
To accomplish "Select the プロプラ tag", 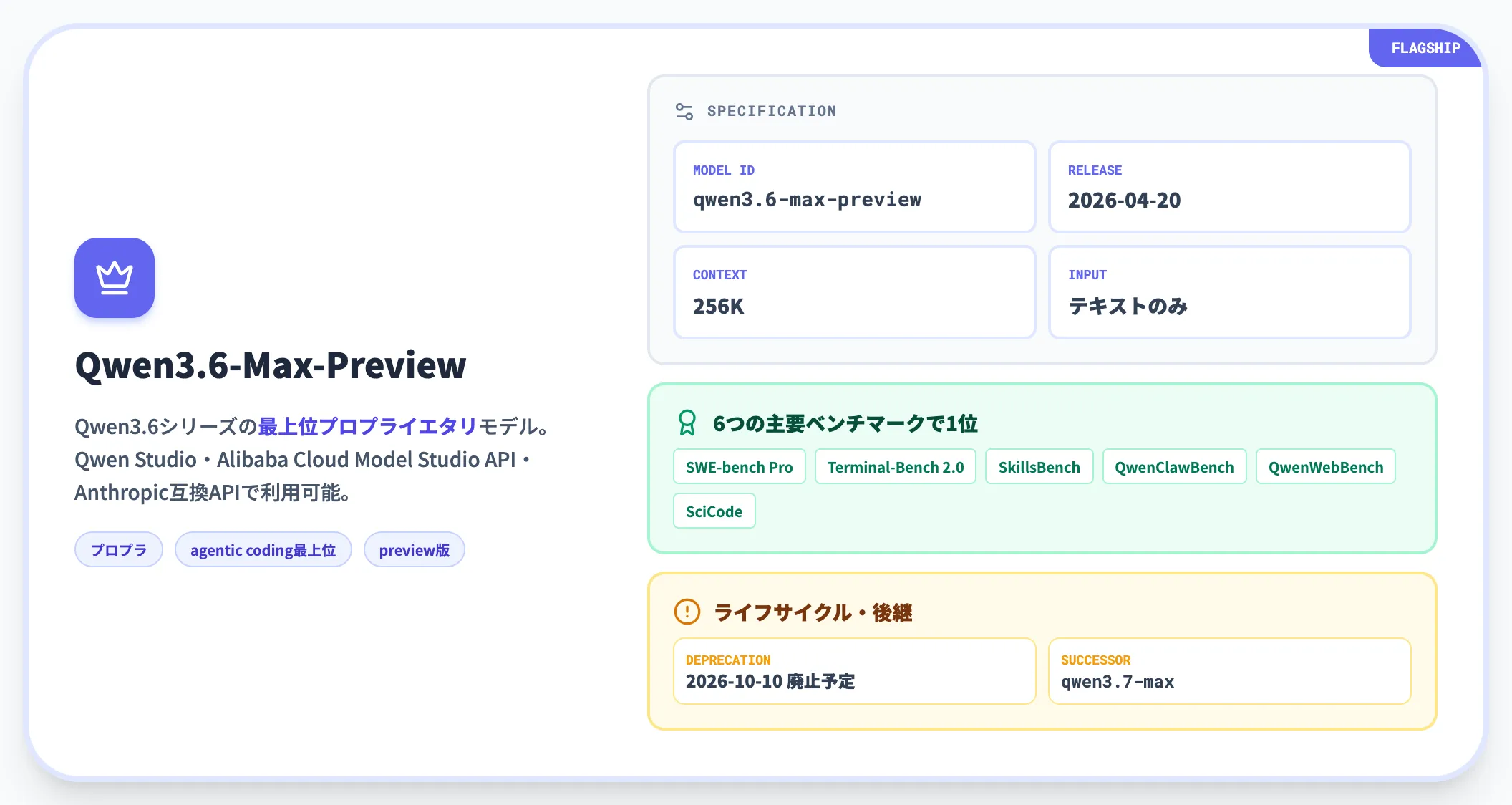I will click(x=119, y=550).
